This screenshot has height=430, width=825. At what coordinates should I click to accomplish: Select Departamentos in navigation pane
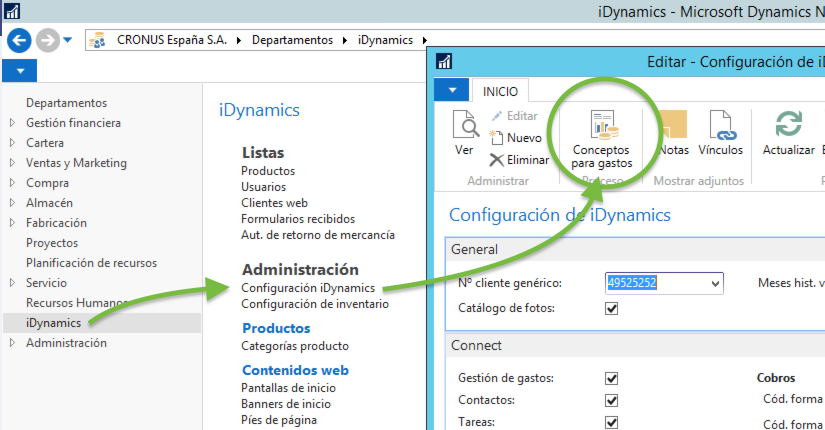click(x=66, y=103)
